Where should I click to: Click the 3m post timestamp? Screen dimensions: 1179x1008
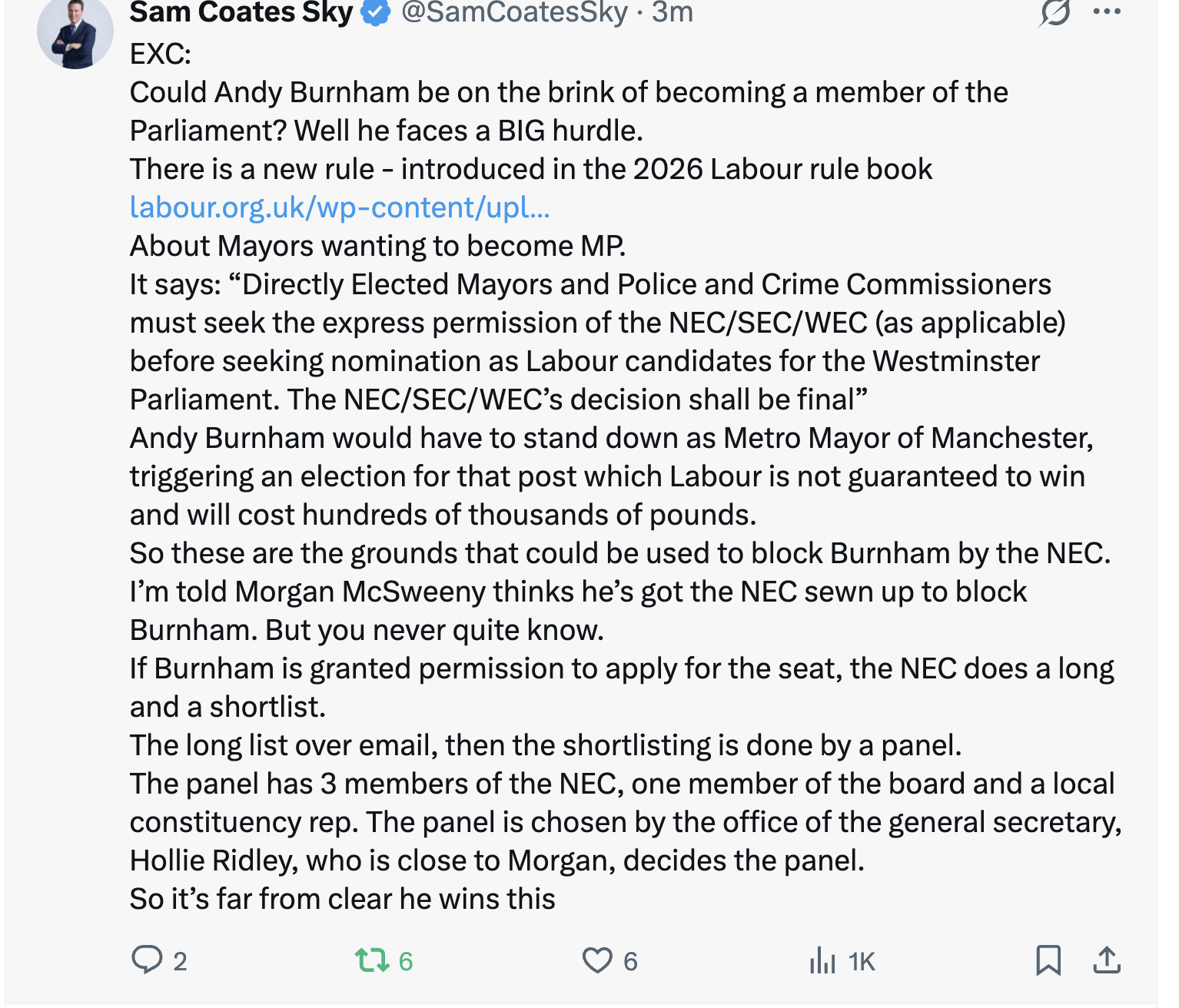point(673,12)
